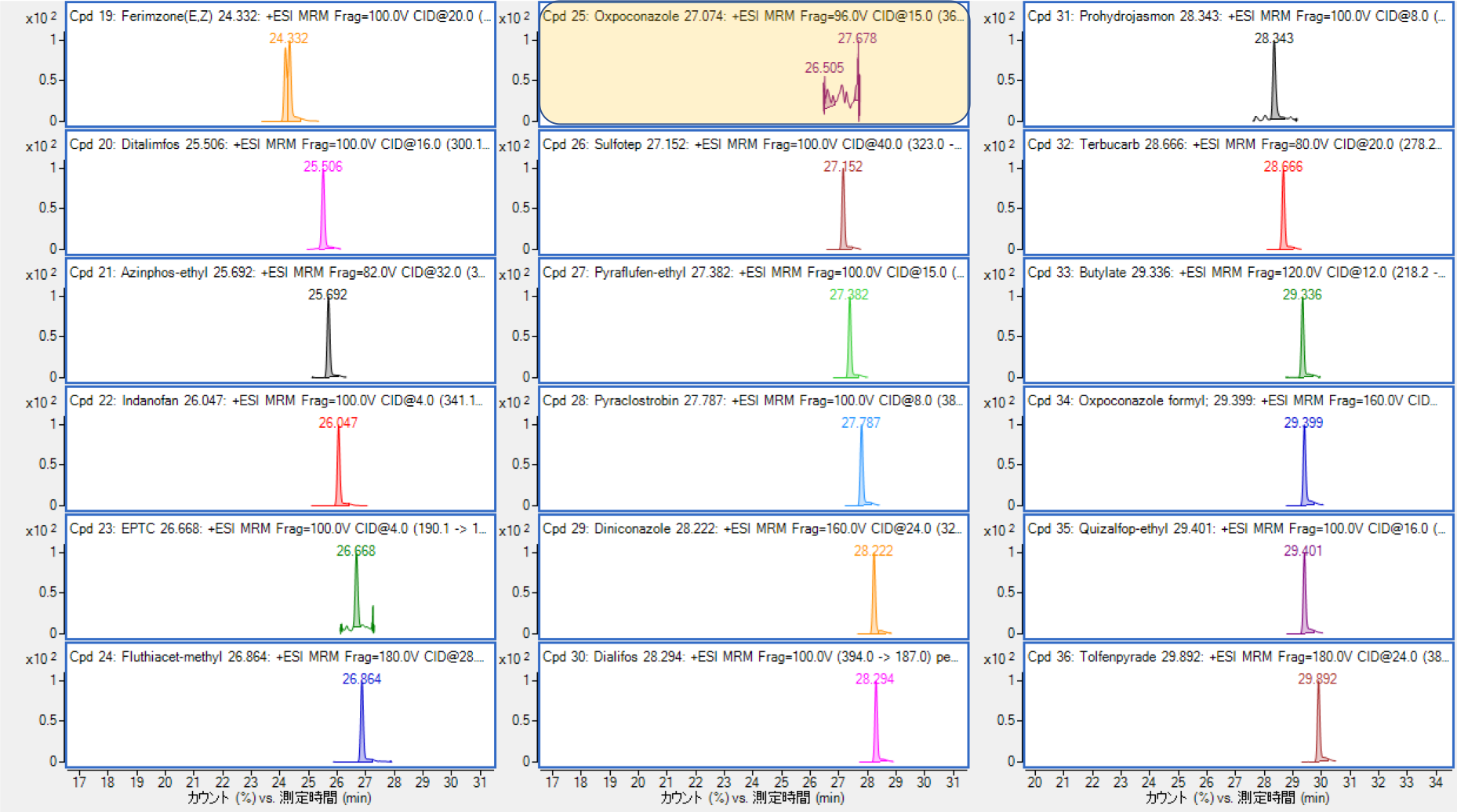Select the Cpd 24 Fluthiacet-methyl chromatogram panel
The height and width of the screenshot is (812, 1457).
(x=280, y=705)
